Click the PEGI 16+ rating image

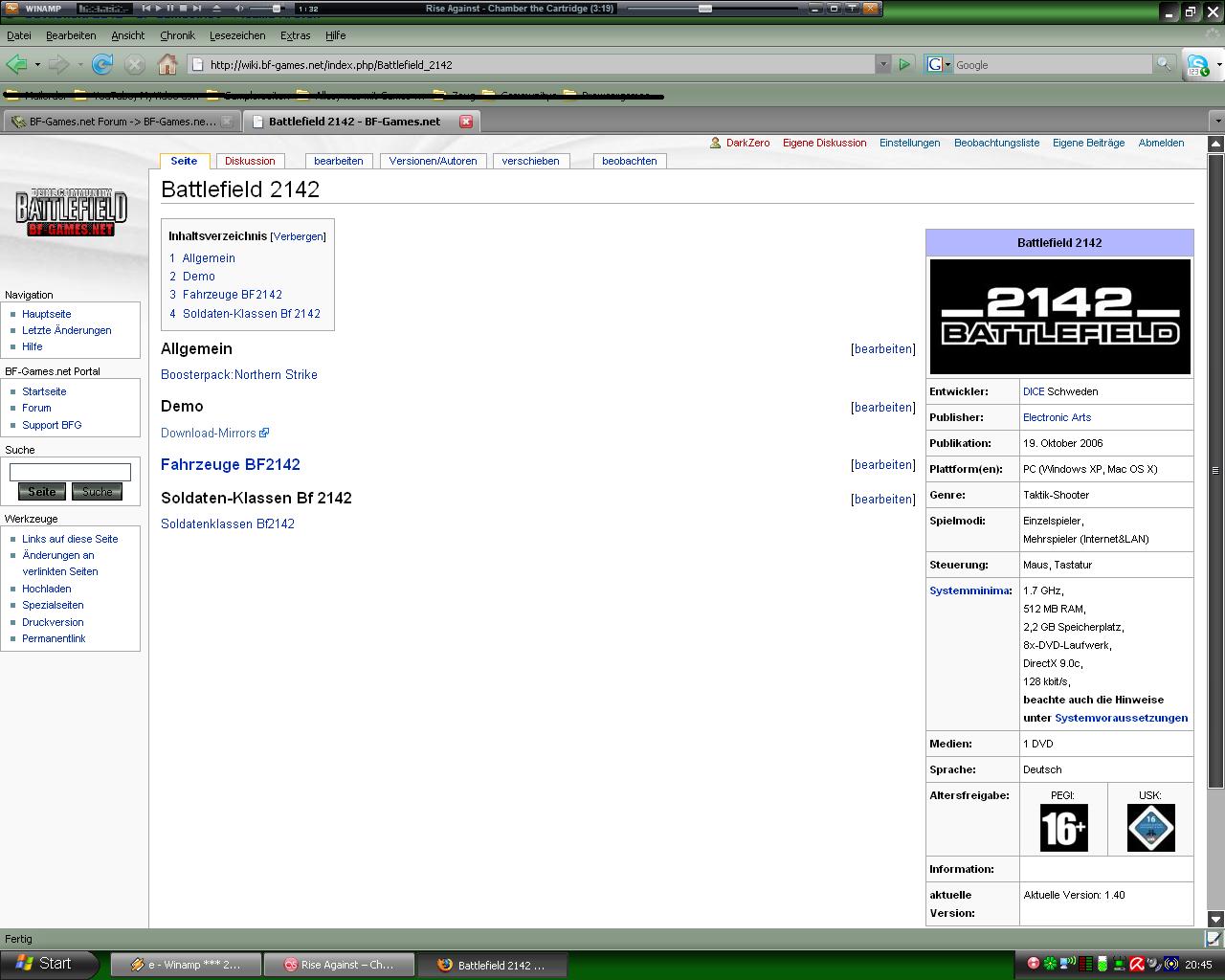pos(1063,827)
